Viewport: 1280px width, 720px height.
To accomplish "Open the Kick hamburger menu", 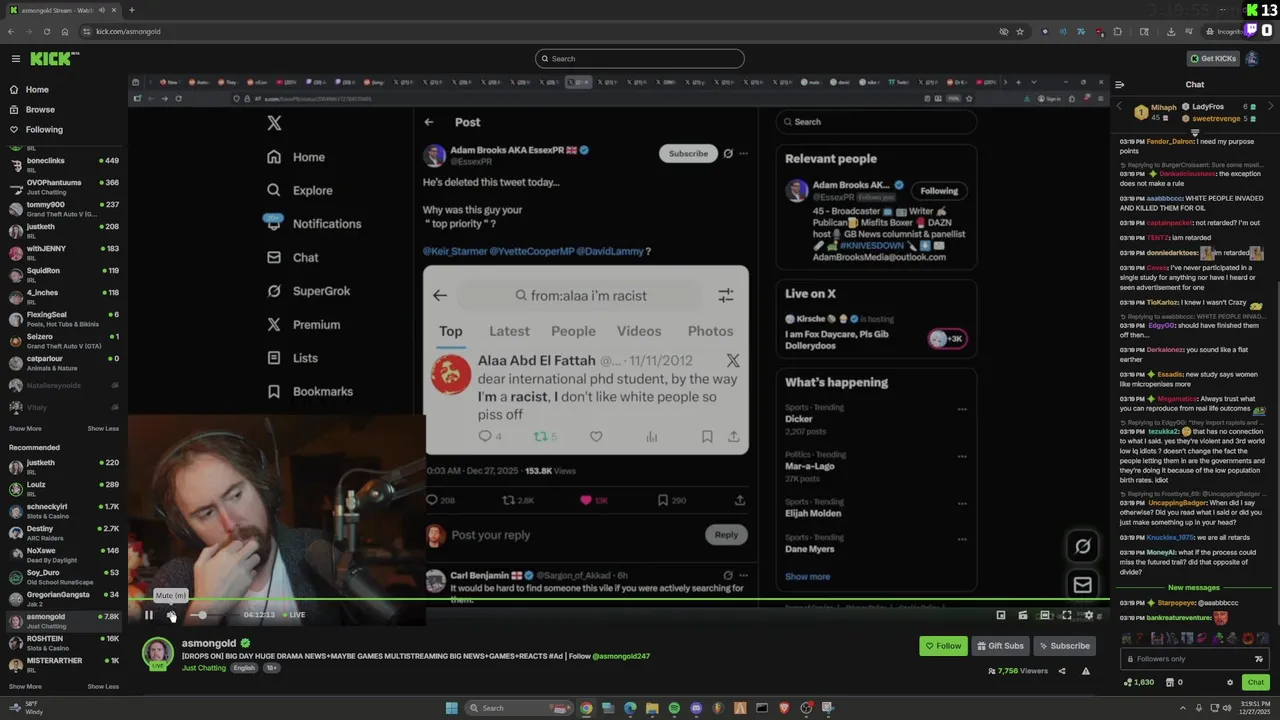I will tap(15, 59).
